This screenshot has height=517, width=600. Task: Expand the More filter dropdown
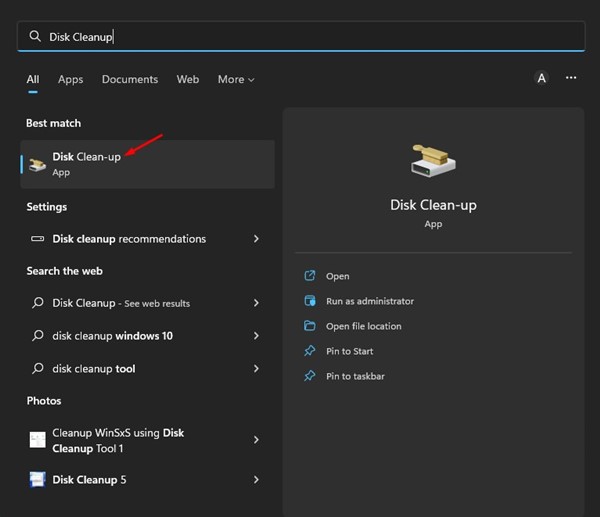tap(236, 79)
